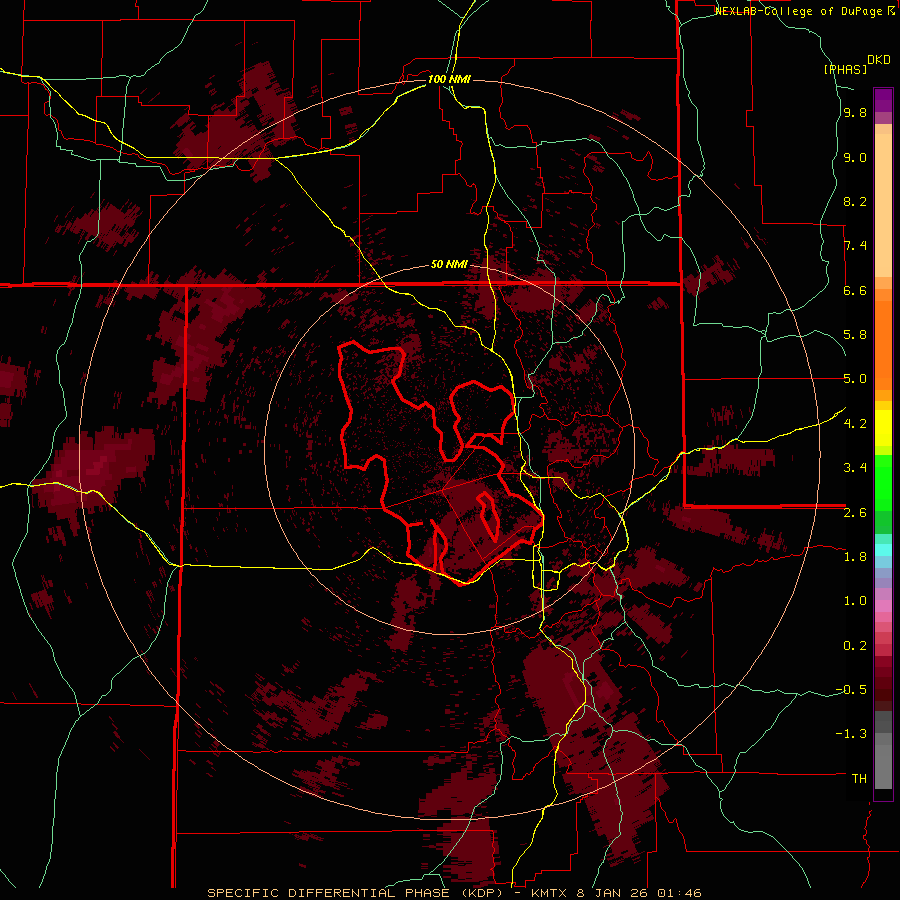Viewport: 900px width, 900px height.
Task: Click the -1.3 scale value
Action: point(851,734)
